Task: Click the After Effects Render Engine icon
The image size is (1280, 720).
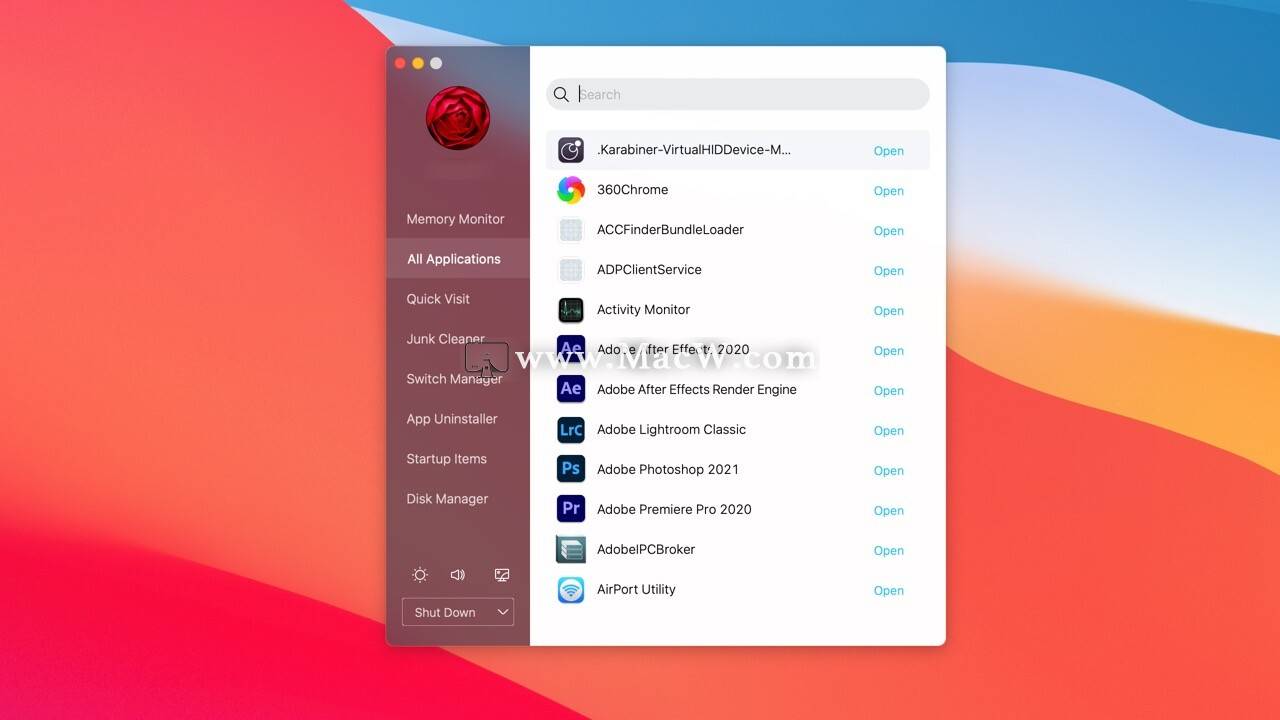Action: pos(571,390)
